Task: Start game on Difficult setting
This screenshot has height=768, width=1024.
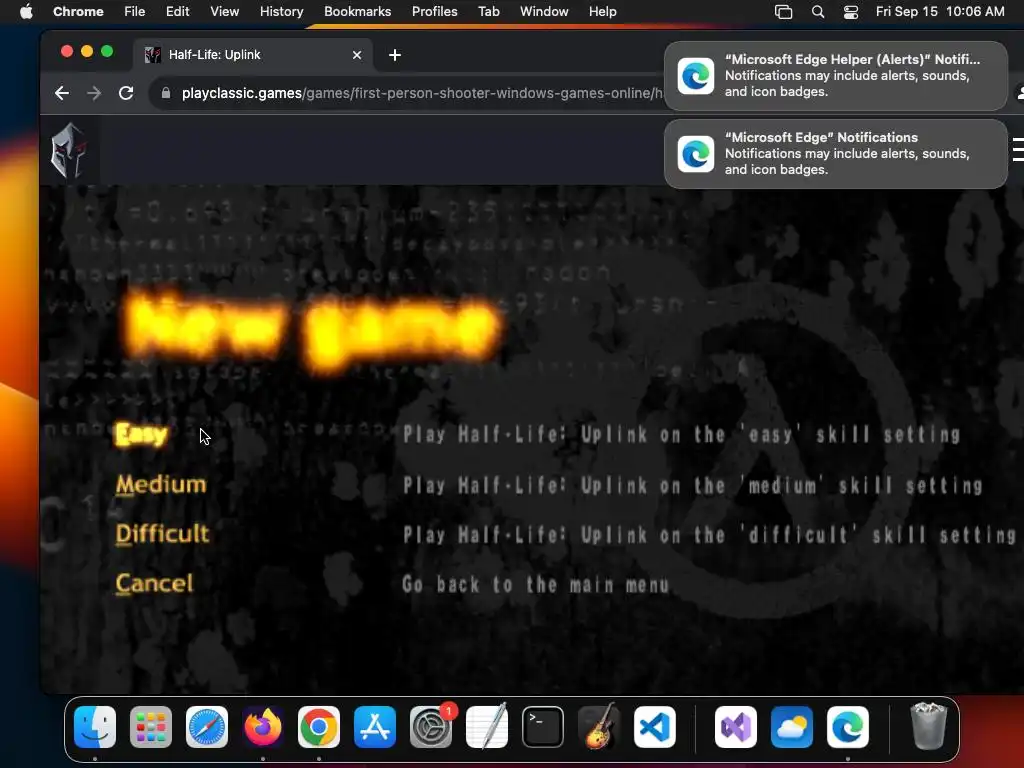Action: click(163, 534)
